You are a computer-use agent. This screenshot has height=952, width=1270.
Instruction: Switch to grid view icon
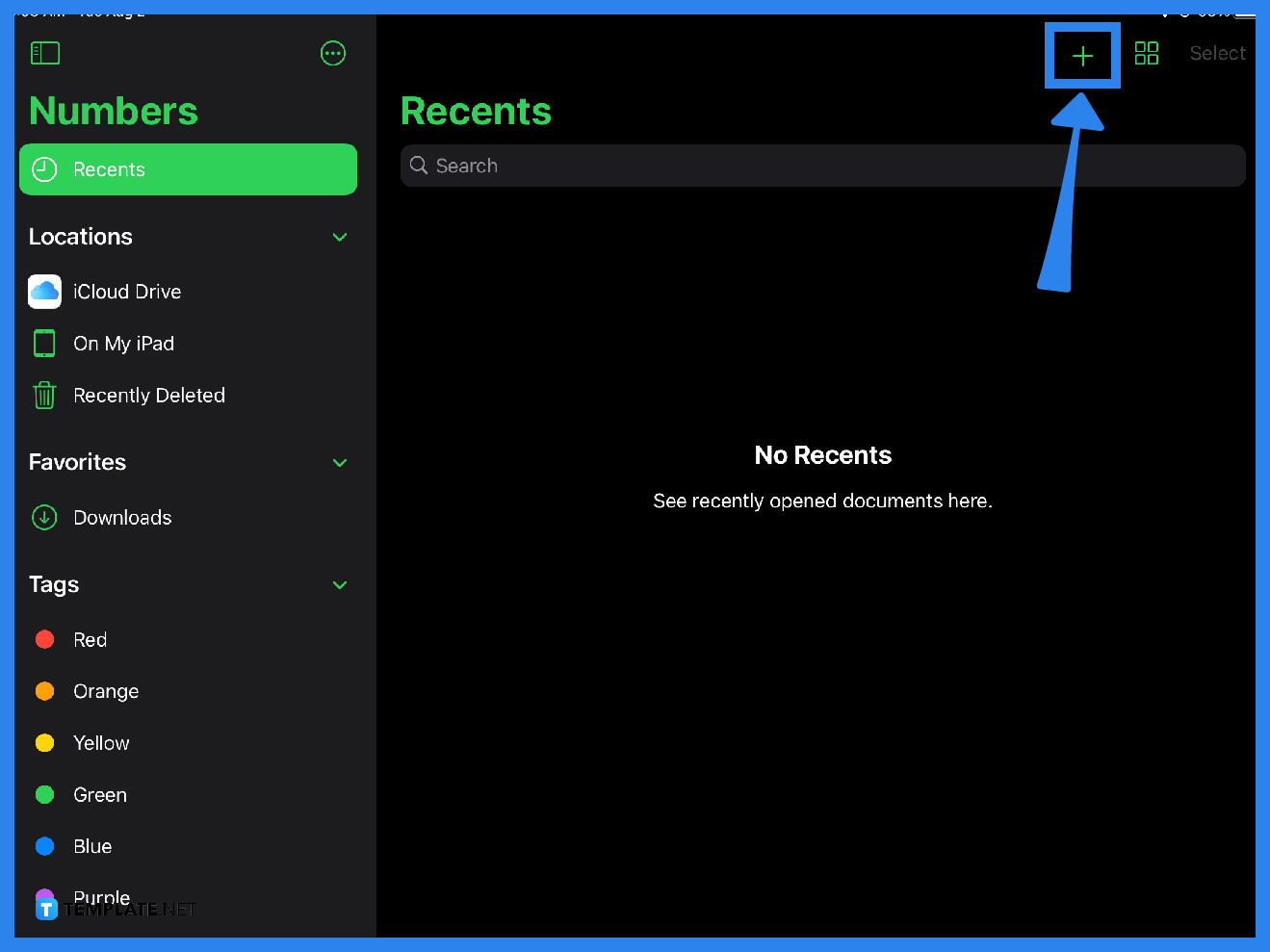click(x=1147, y=53)
